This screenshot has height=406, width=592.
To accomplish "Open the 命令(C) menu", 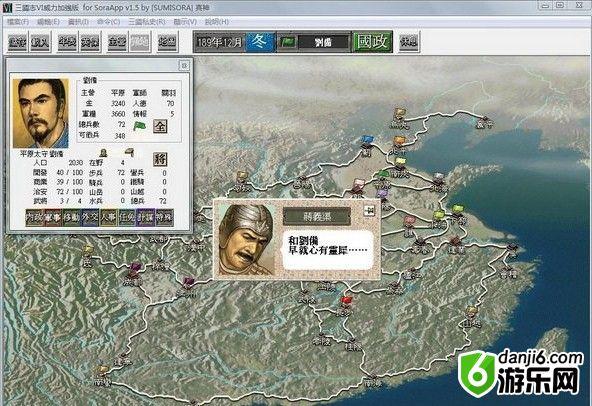I will pos(109,22).
